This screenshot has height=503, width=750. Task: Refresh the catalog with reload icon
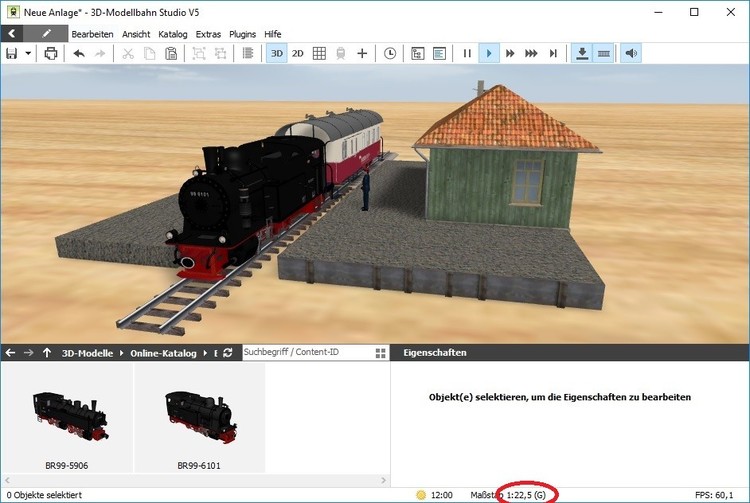pyautogui.click(x=228, y=353)
